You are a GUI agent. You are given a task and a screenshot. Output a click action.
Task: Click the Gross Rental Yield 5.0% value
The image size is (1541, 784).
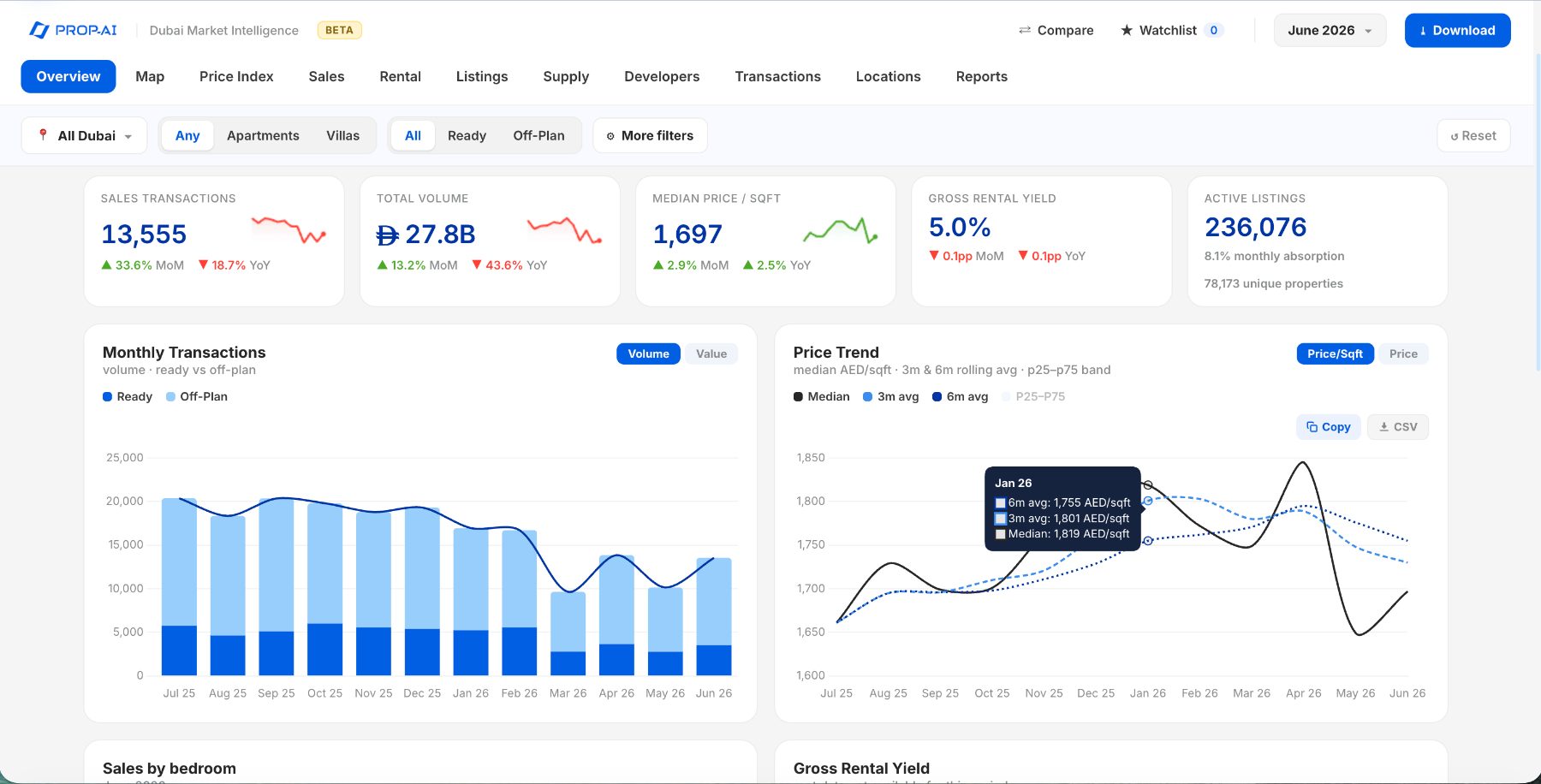click(x=960, y=227)
